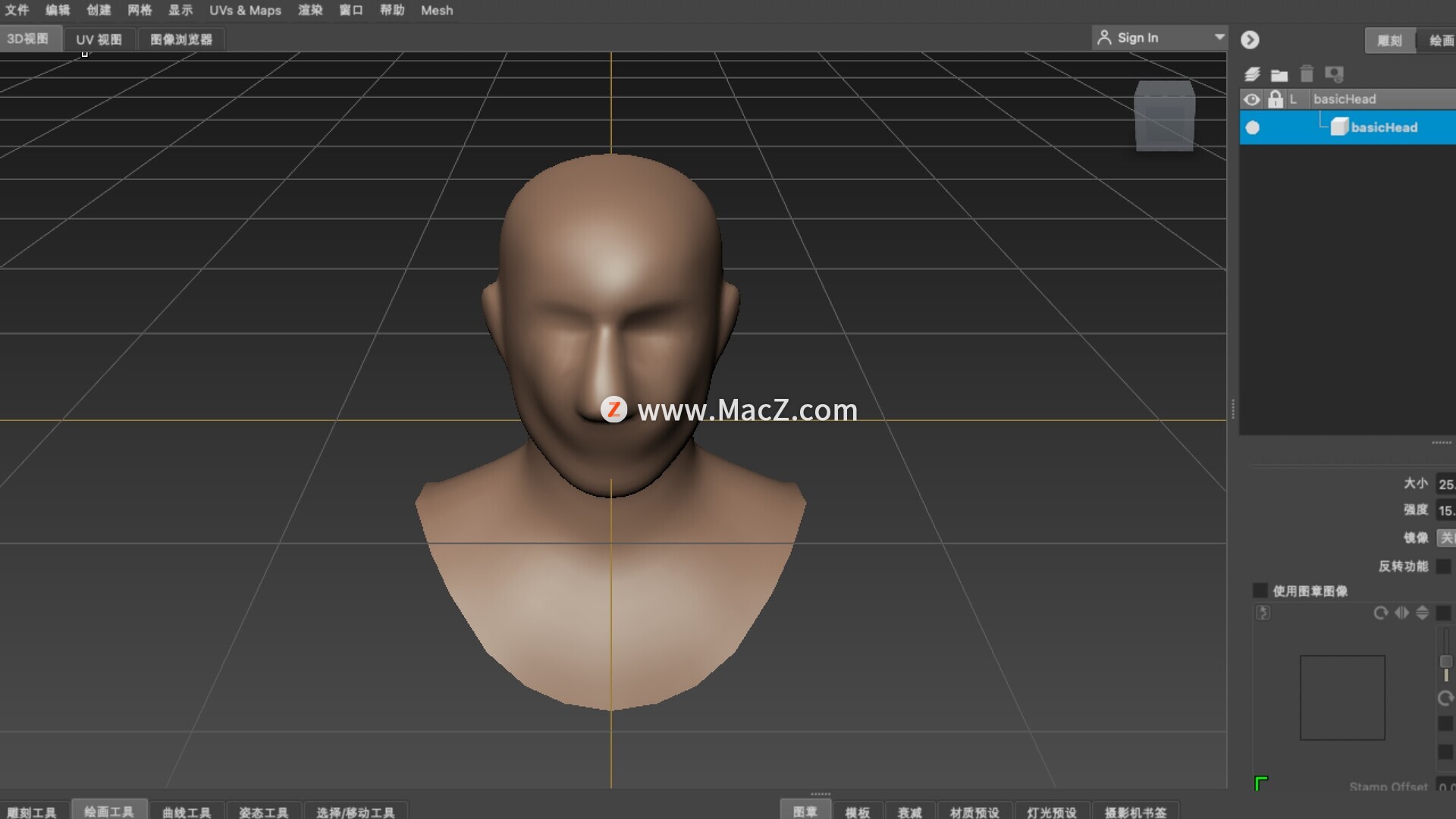Click the stamp rotate icon
The image size is (1456, 819).
(1380, 613)
